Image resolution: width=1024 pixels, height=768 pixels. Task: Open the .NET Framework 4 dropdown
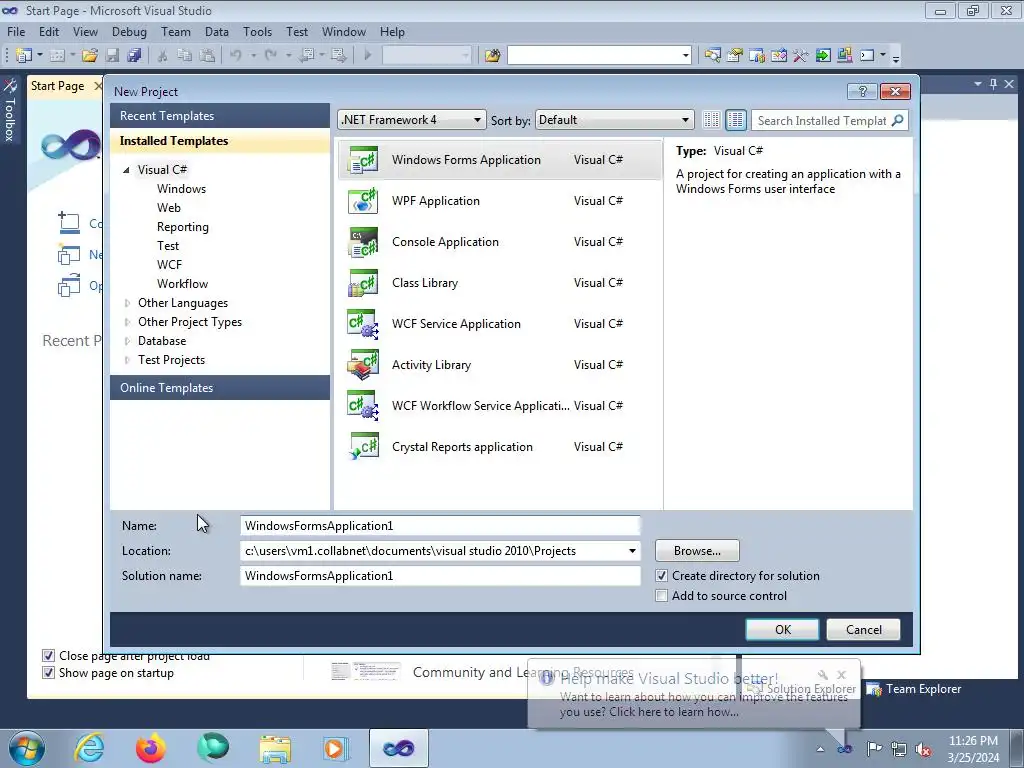412,120
